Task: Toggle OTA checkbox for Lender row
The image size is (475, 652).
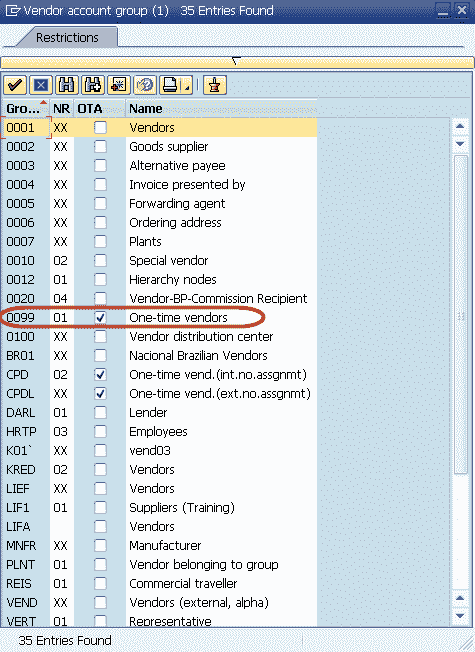Action: tap(100, 412)
